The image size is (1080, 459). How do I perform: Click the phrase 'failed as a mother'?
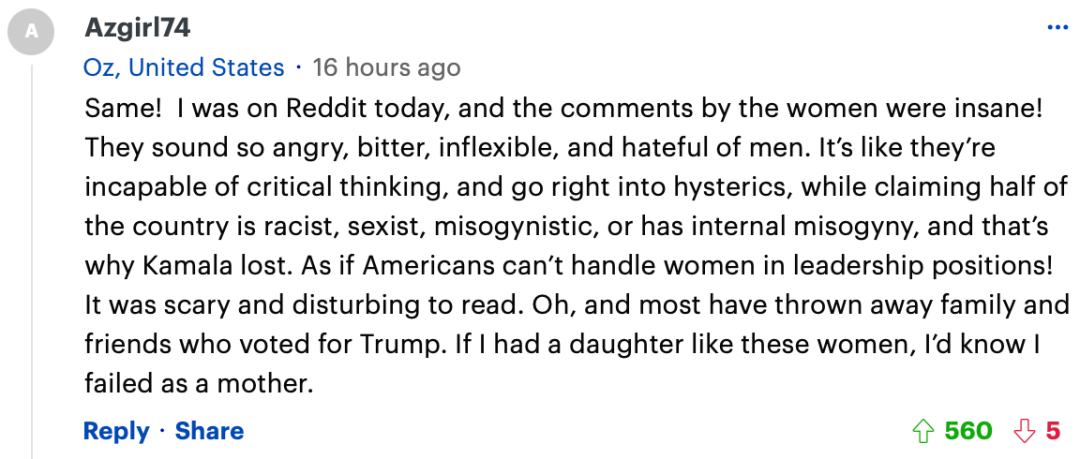click(199, 383)
